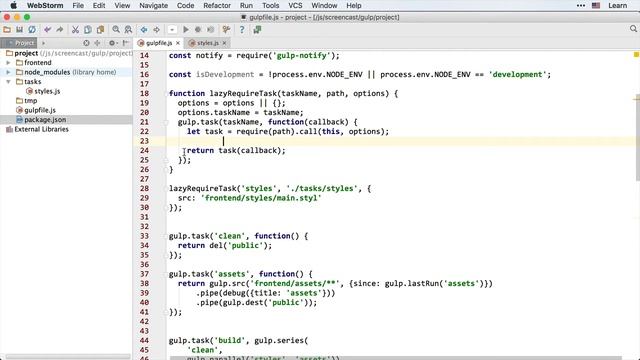Click the Debug bug icon

pos(198,29)
